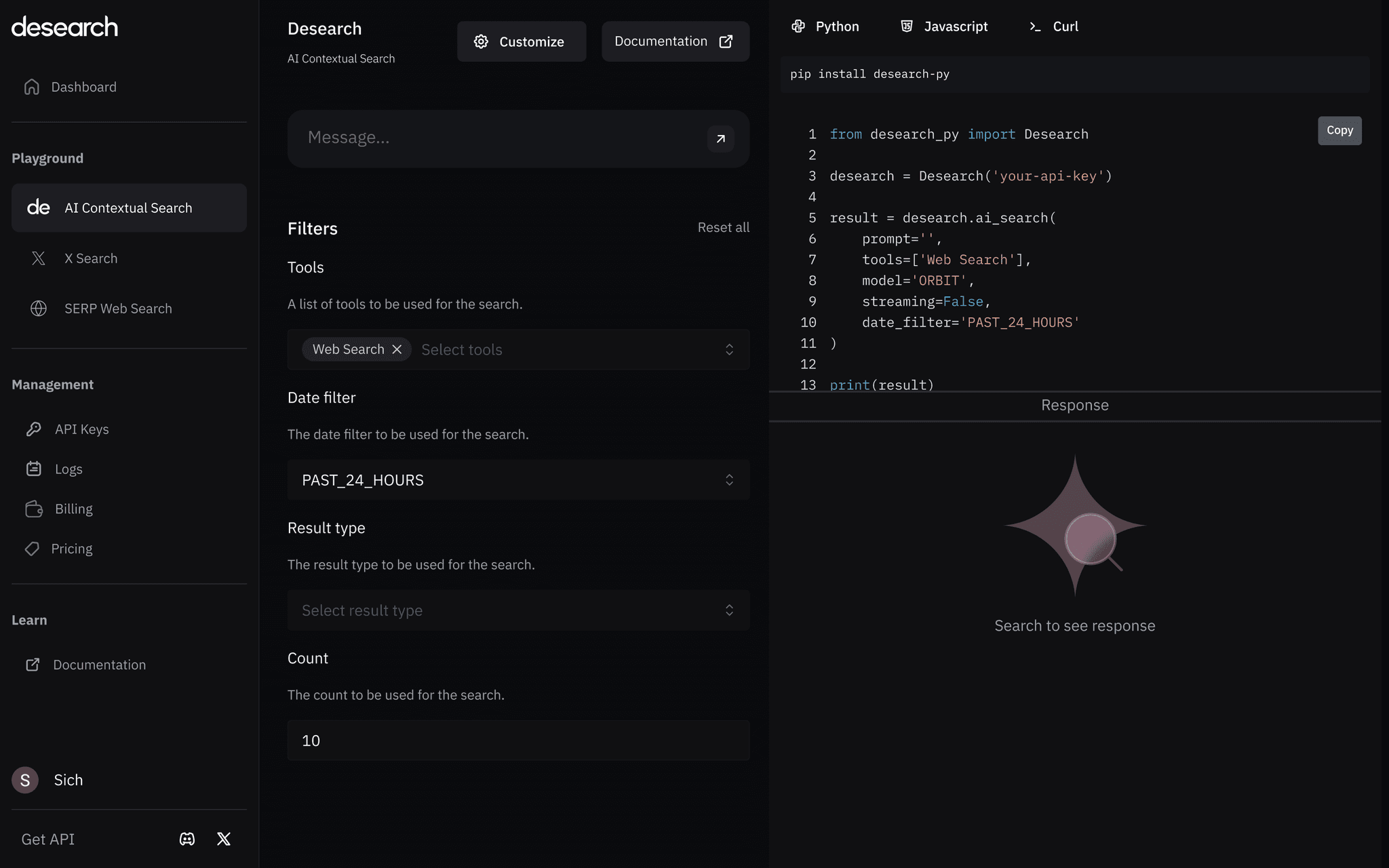
Task: Click the desearch logo
Action: pyautogui.click(x=64, y=26)
